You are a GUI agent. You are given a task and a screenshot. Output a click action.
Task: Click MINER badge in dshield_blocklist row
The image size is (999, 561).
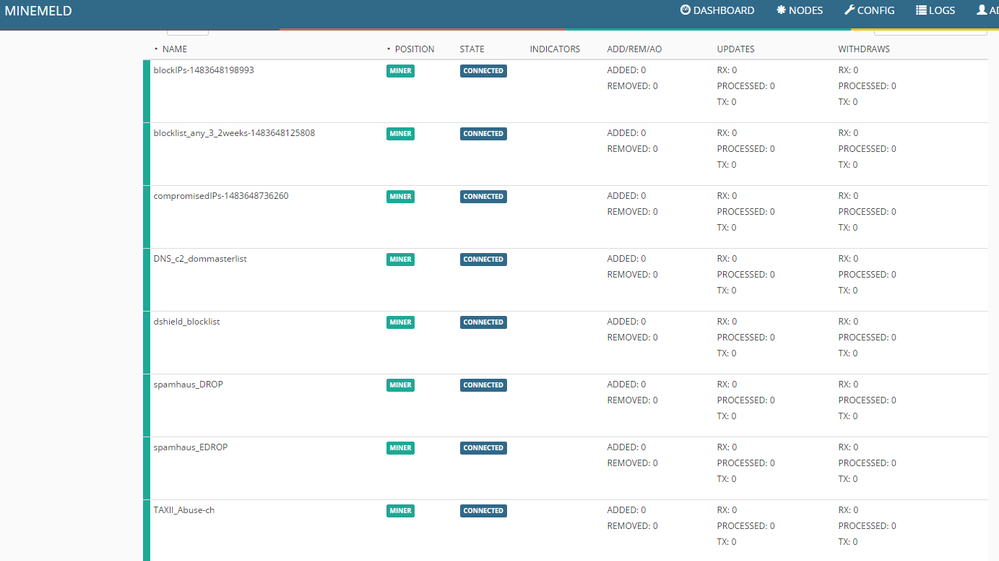click(x=400, y=322)
